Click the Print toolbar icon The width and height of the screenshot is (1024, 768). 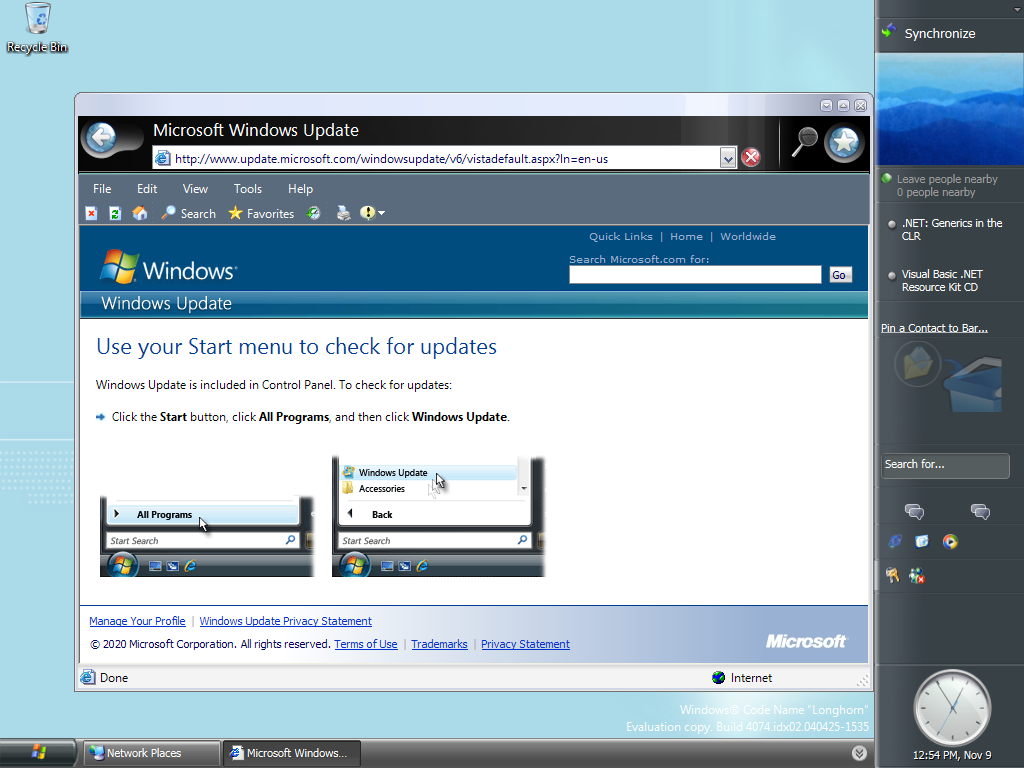pyautogui.click(x=343, y=213)
